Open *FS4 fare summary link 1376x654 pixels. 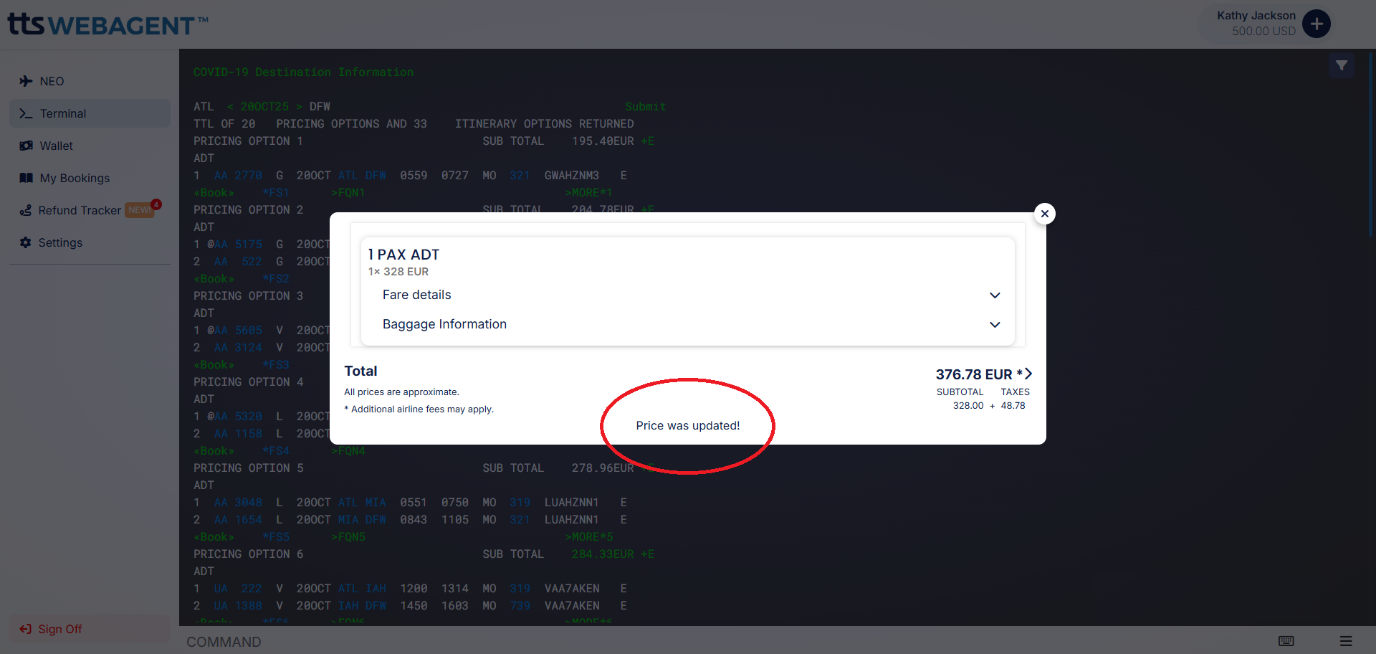click(275, 450)
